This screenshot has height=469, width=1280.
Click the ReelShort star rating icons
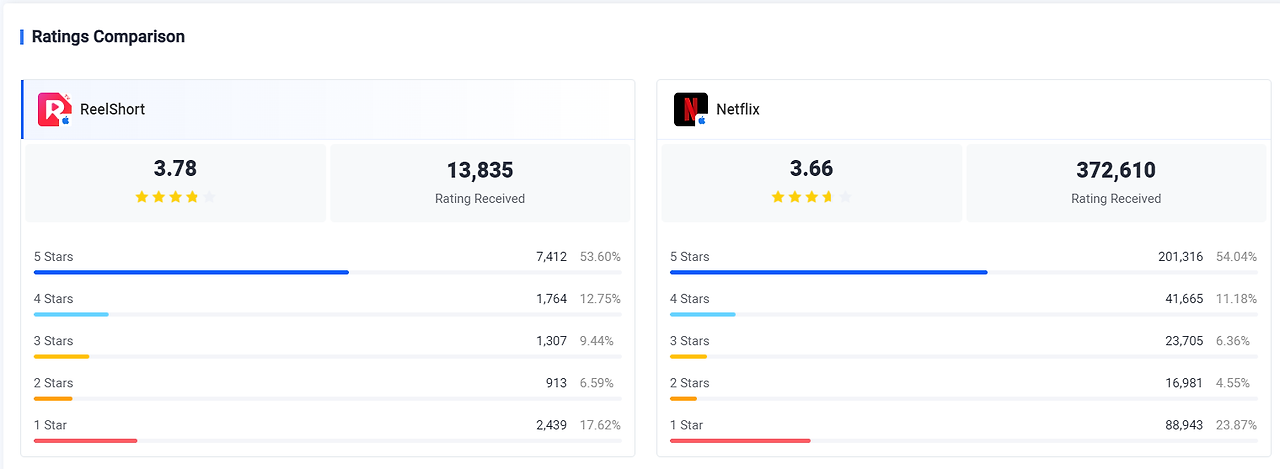[175, 197]
